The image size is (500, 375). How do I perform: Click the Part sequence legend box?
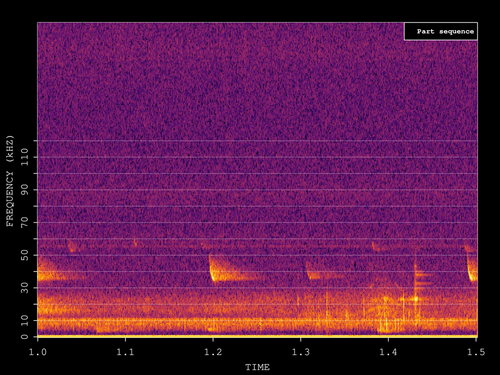point(441,31)
